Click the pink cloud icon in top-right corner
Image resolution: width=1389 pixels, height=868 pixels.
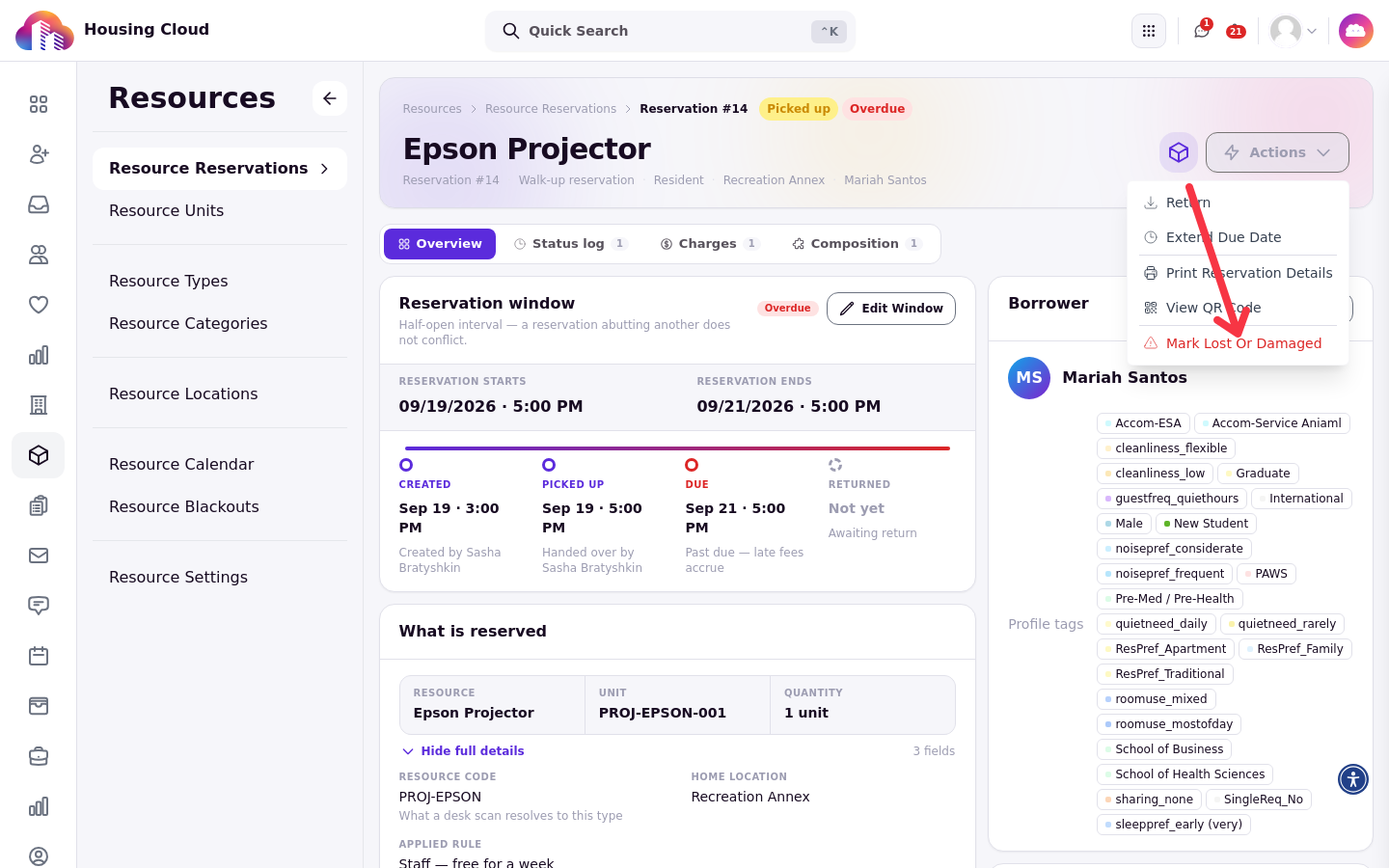[1356, 31]
